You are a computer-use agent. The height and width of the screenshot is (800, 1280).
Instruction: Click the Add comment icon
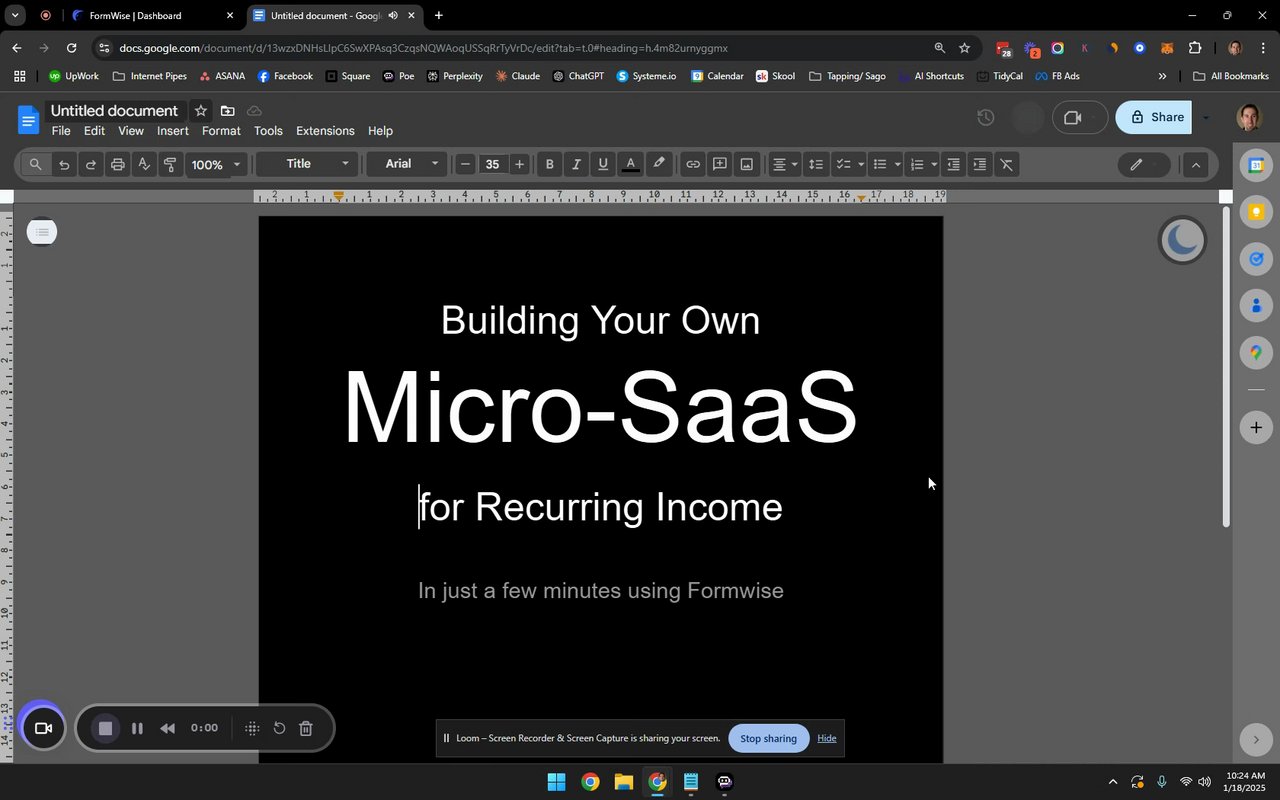(719, 165)
